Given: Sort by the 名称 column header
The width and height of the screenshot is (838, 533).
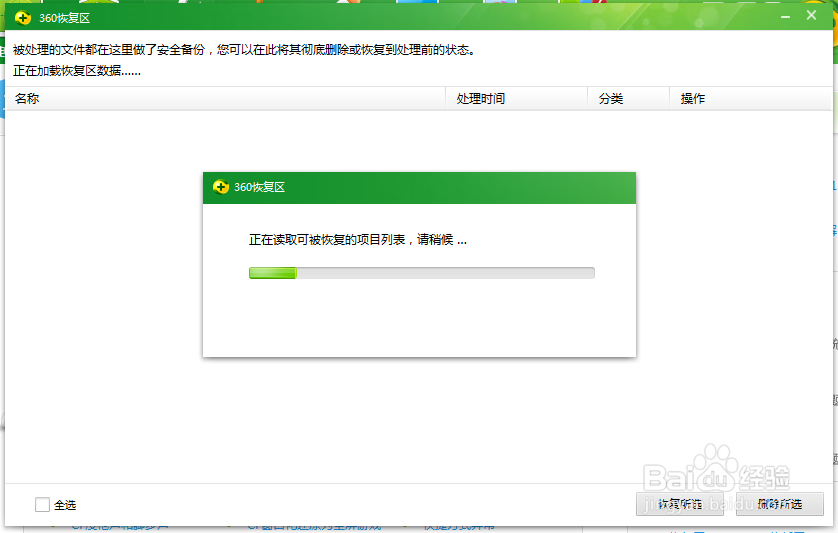Looking at the screenshot, I should click(x=225, y=98).
